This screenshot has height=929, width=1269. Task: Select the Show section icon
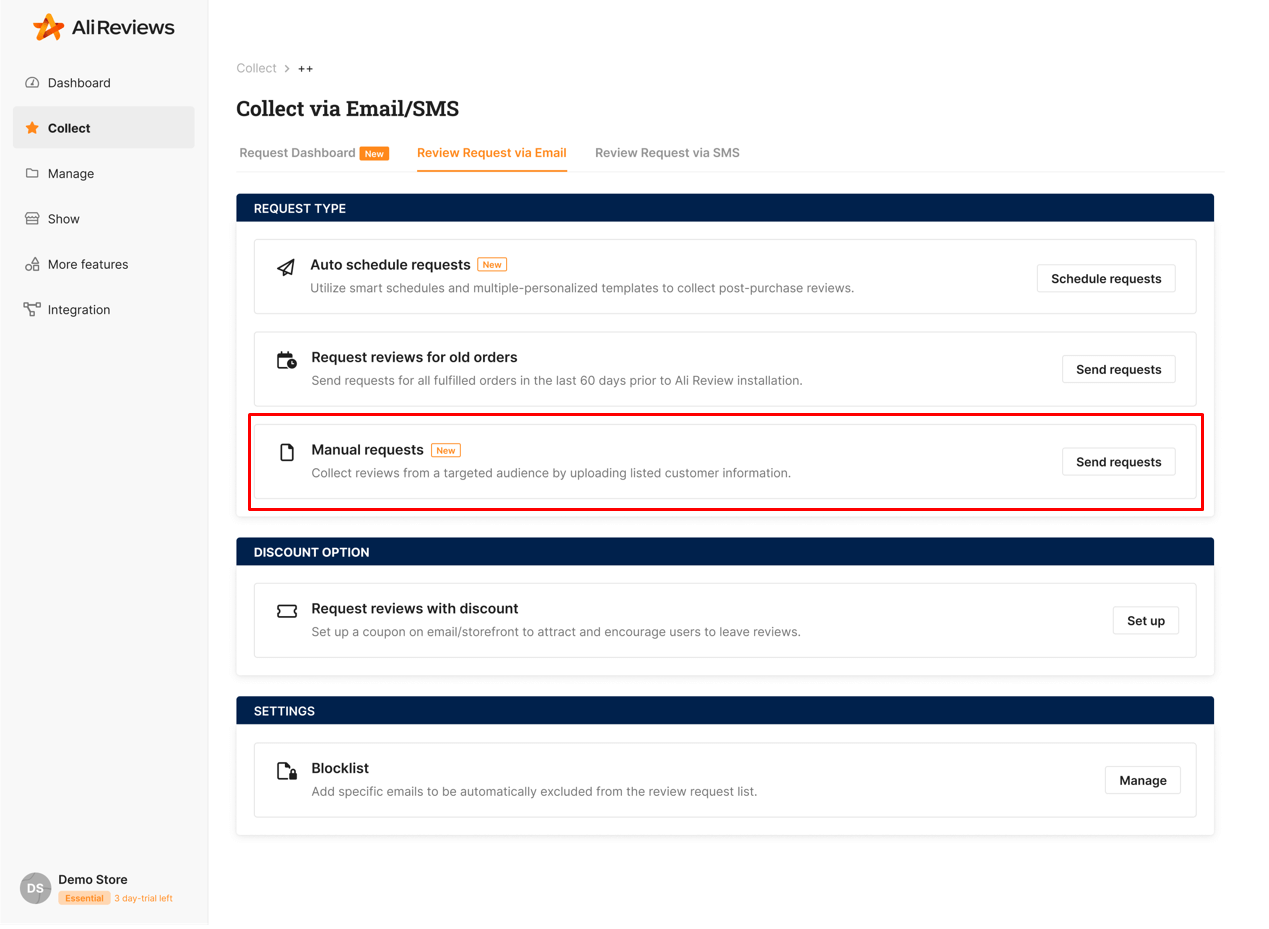(33, 218)
